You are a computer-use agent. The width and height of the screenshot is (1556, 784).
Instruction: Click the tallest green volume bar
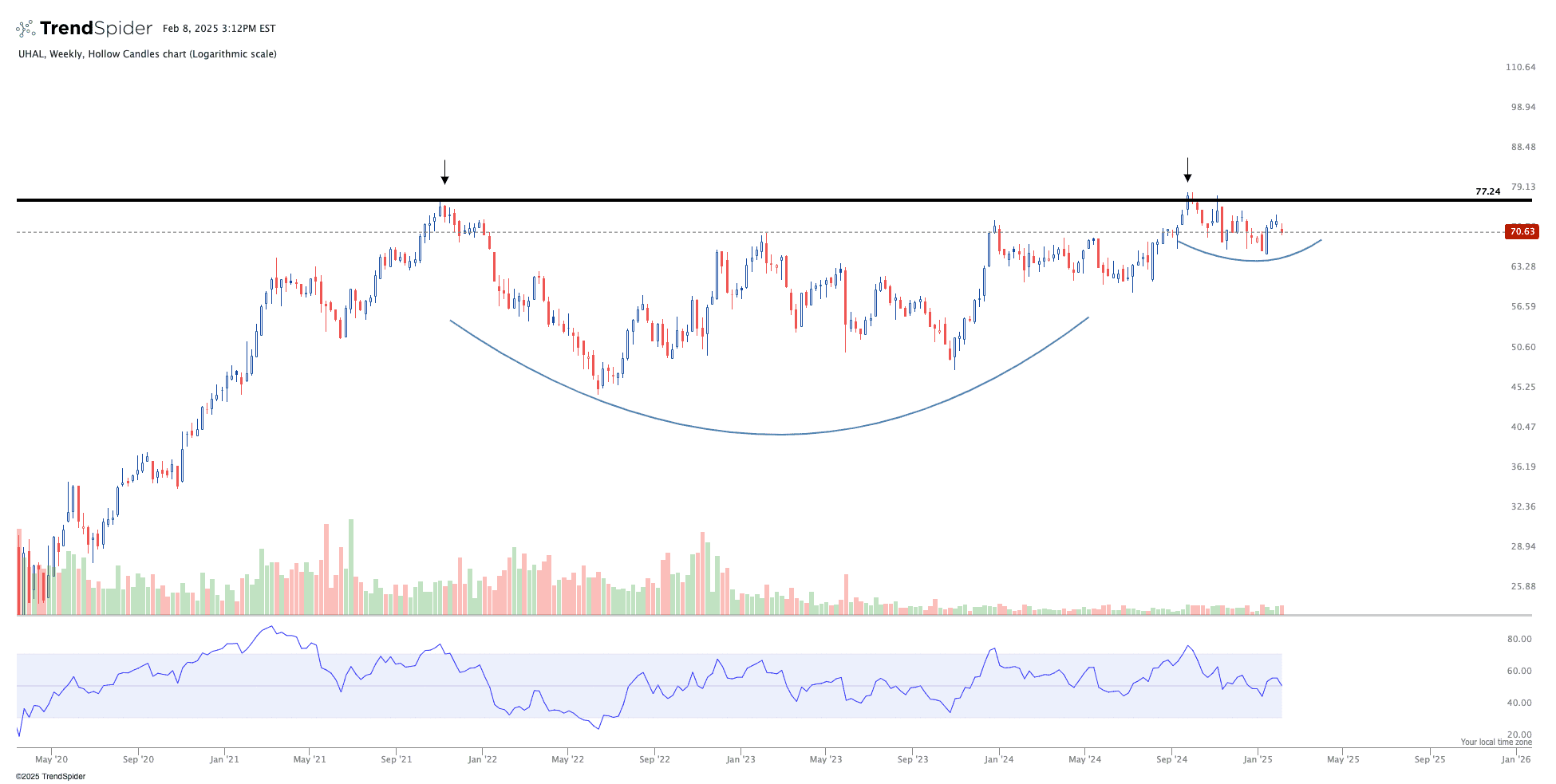351,566
